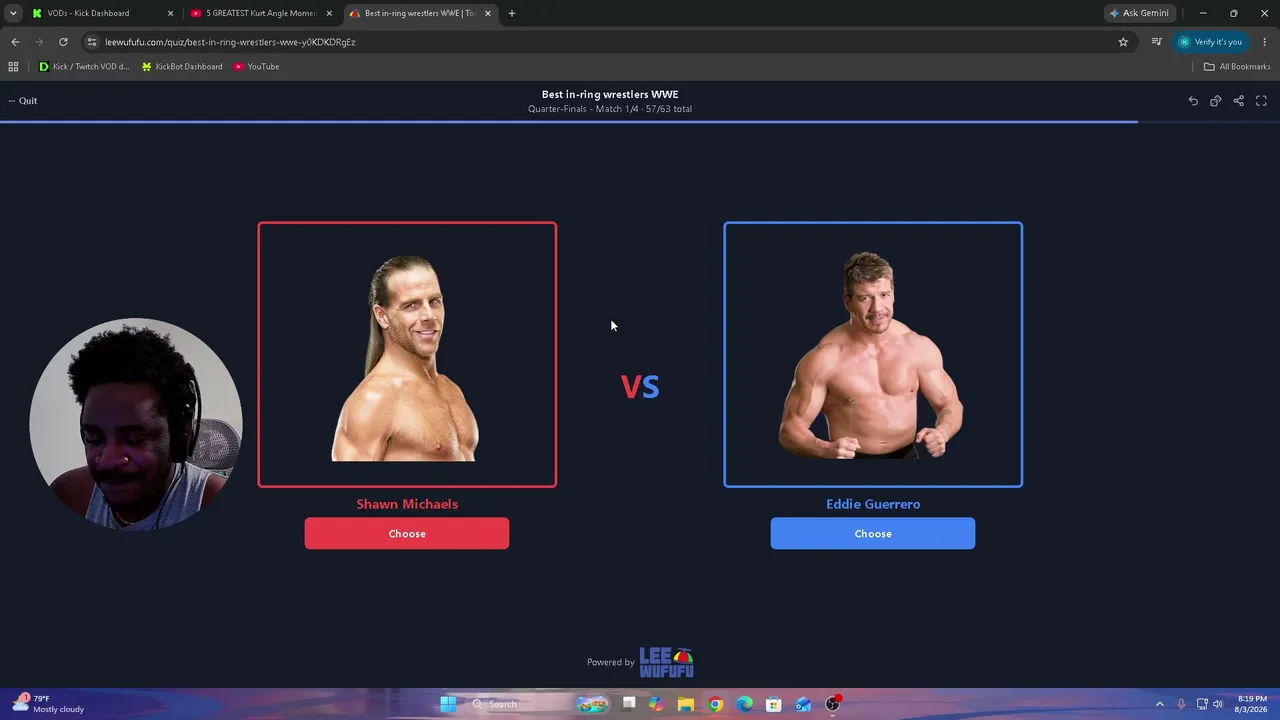Quit the quiz
This screenshot has height=720, width=1280.
click(23, 101)
